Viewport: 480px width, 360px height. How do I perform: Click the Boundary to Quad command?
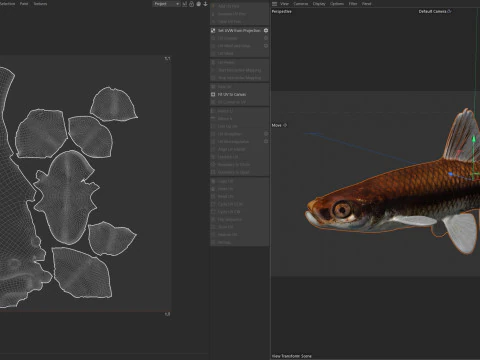tap(233, 172)
